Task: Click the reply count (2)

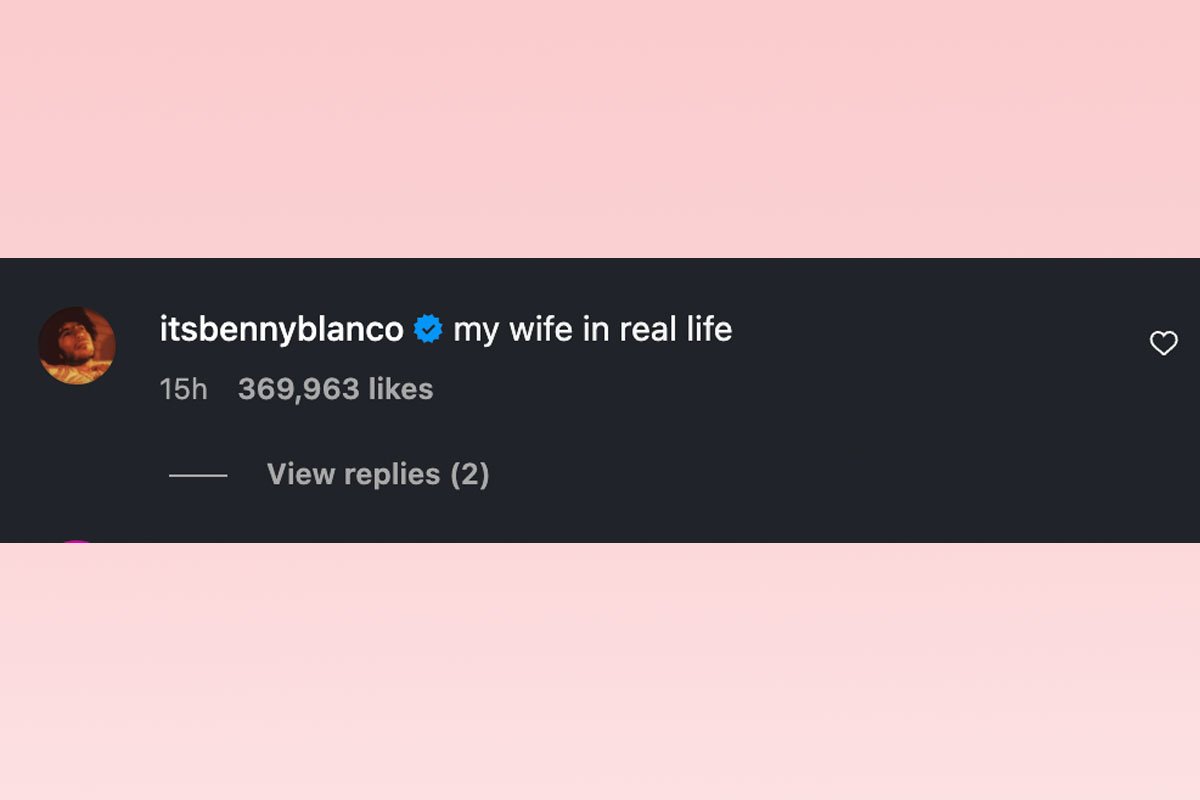Action: (469, 474)
